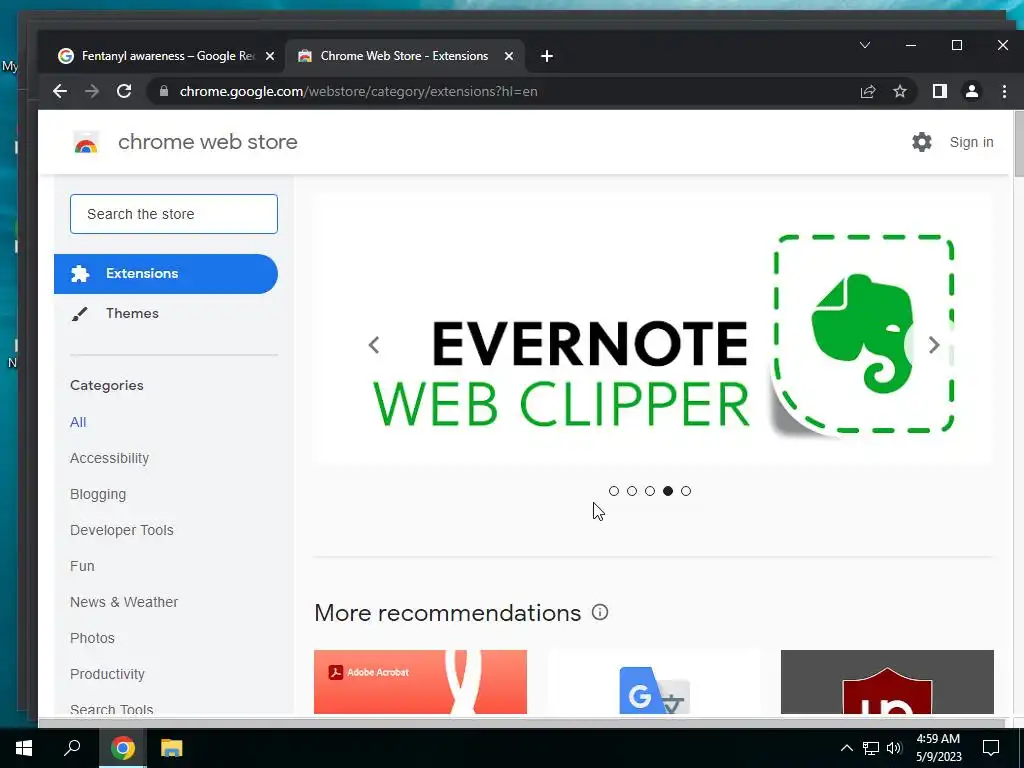The image size is (1024, 768).
Task: Open network status tray icon
Action: click(x=871, y=748)
